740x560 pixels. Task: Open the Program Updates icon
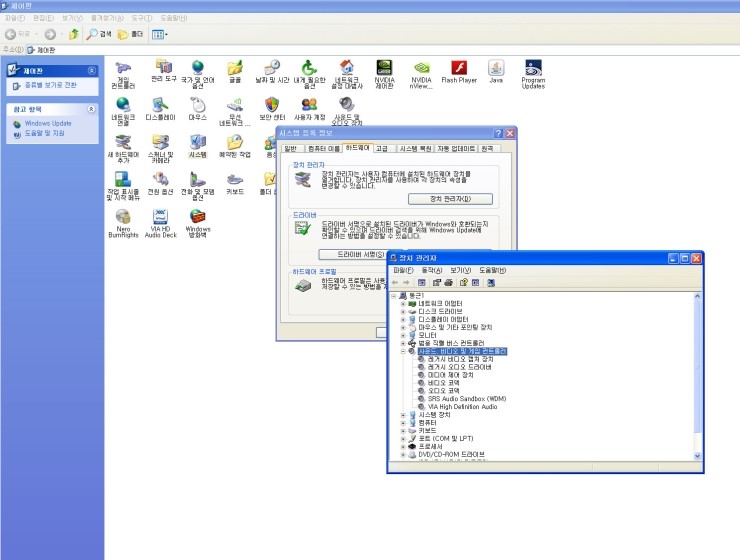click(x=533, y=68)
